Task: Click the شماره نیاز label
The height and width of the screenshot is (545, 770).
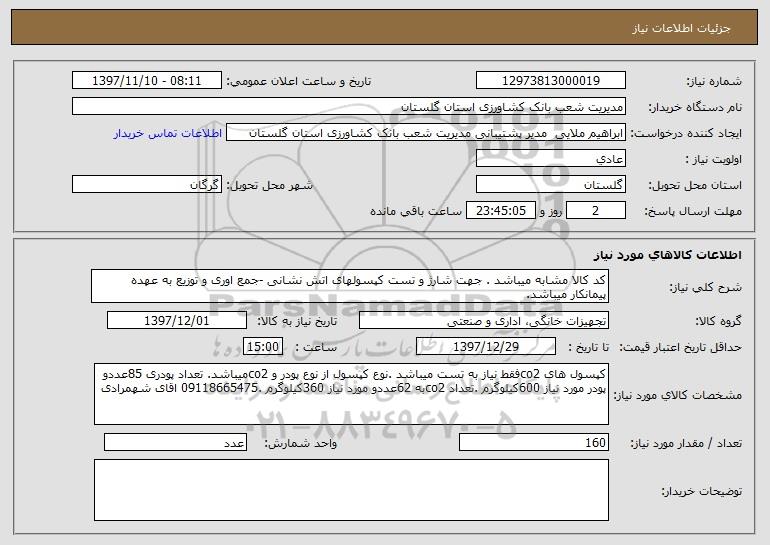Action: (714, 82)
